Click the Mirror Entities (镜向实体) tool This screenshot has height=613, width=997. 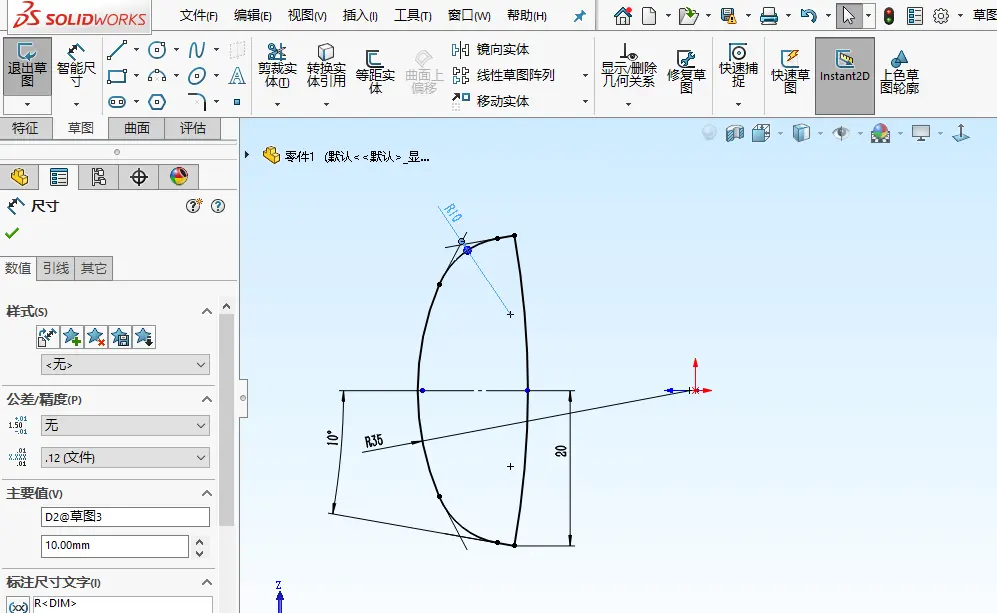point(490,49)
